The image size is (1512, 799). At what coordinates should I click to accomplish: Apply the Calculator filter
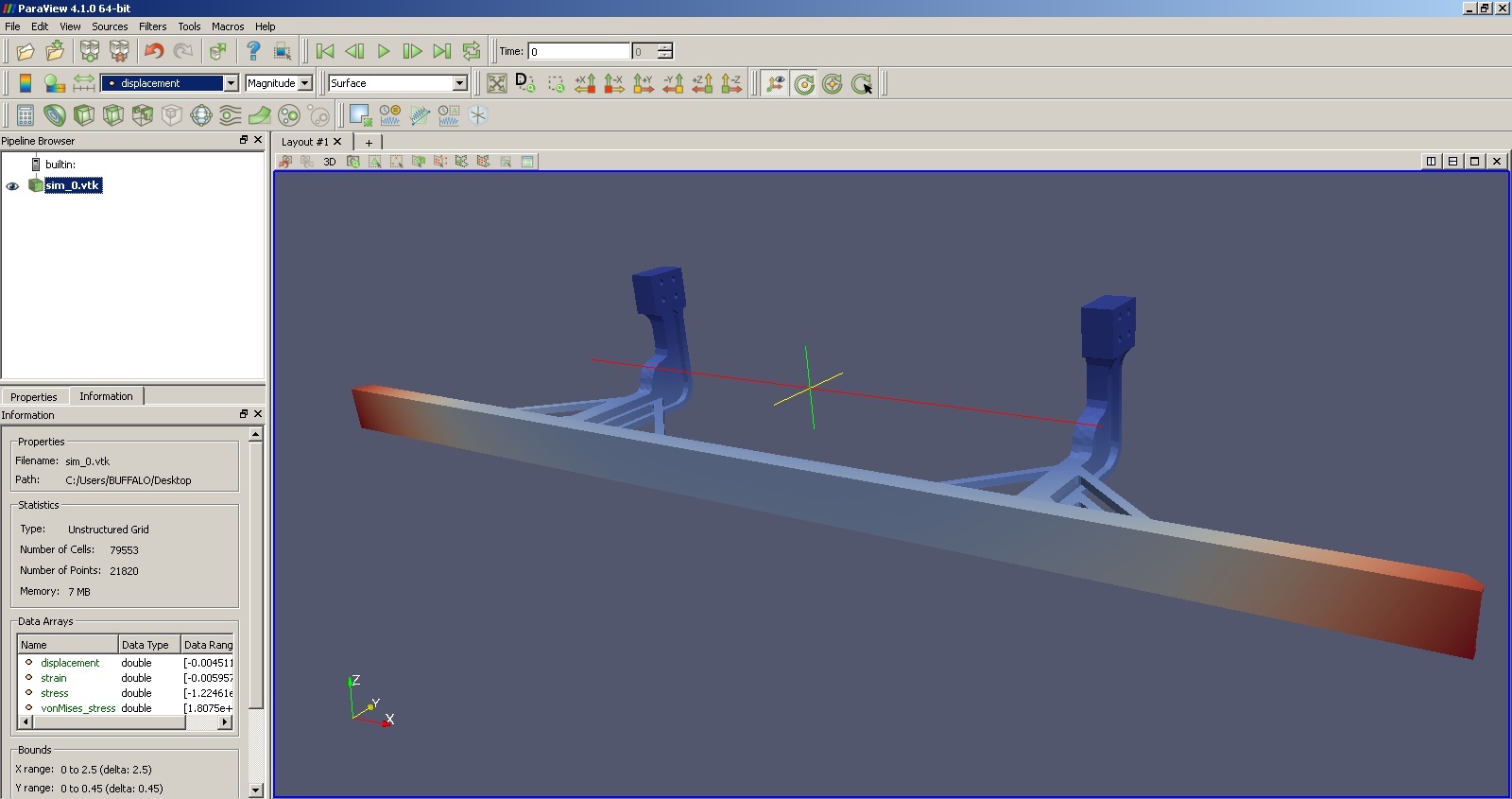(x=26, y=115)
